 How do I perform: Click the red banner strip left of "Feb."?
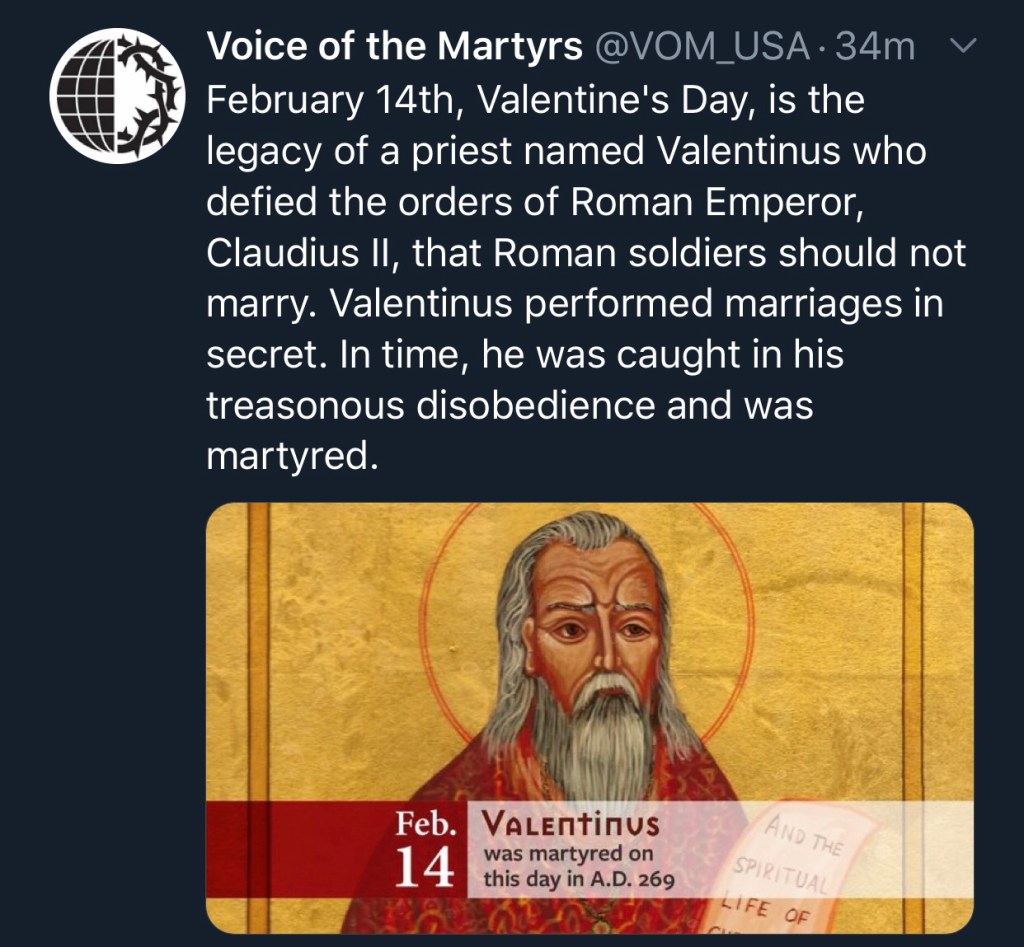pos(298,848)
